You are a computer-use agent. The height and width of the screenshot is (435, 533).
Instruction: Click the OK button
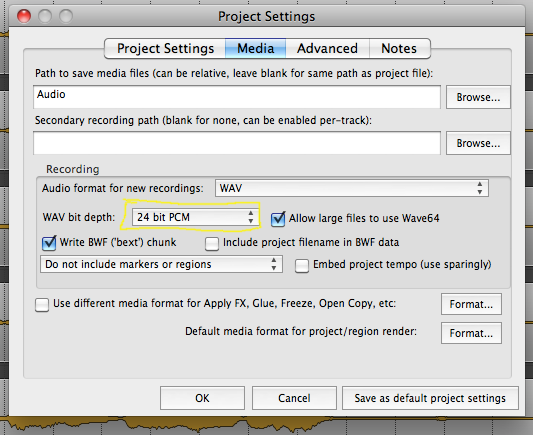[x=202, y=398]
